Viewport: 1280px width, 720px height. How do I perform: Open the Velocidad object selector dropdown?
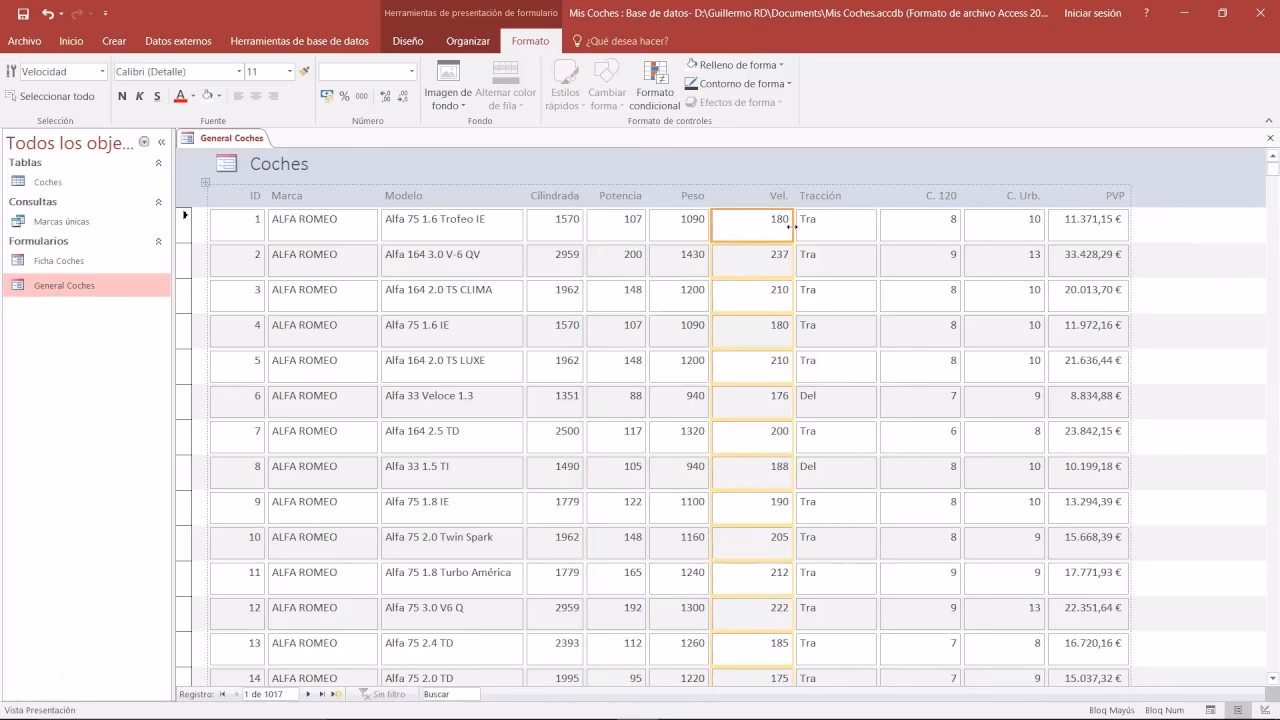point(102,72)
